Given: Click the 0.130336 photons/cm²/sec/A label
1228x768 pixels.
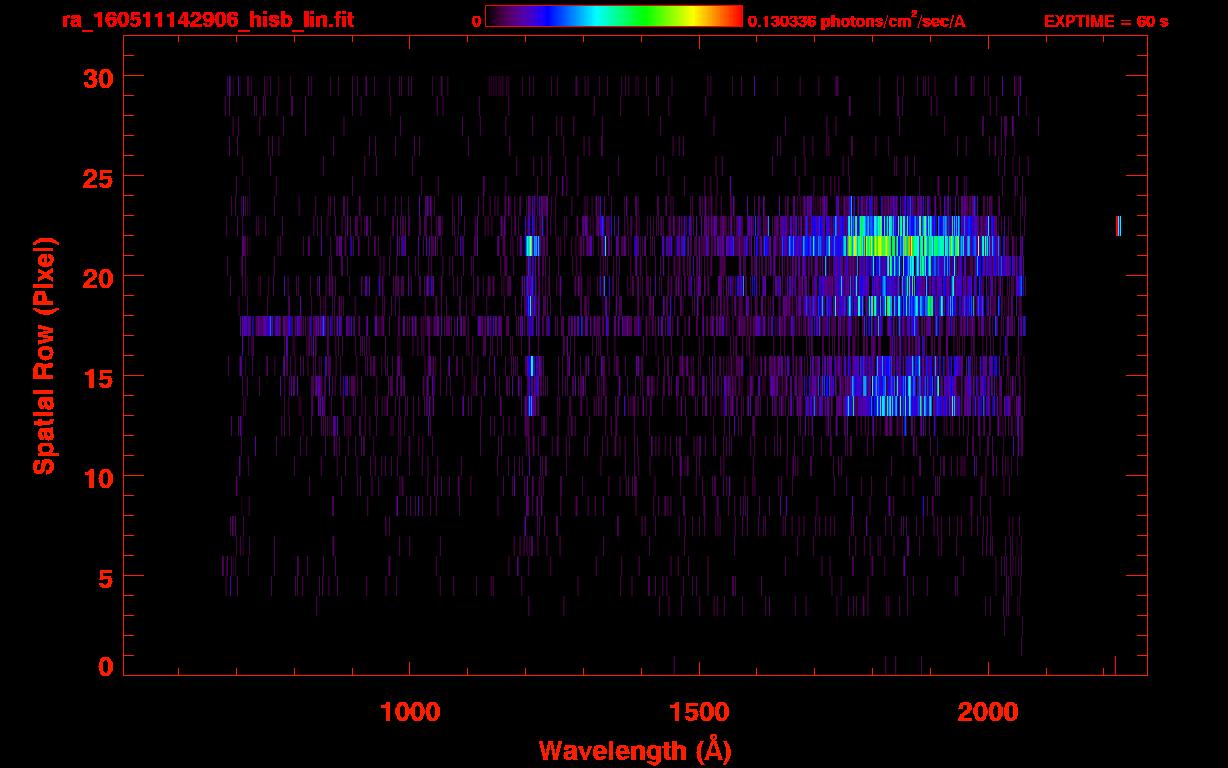Looking at the screenshot, I should click(857, 21).
